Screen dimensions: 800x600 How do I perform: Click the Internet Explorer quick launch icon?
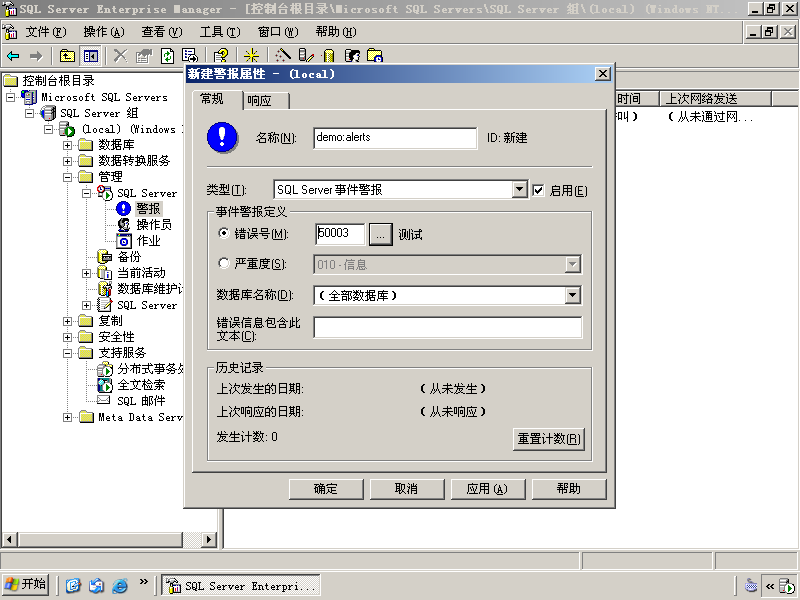tap(120, 586)
